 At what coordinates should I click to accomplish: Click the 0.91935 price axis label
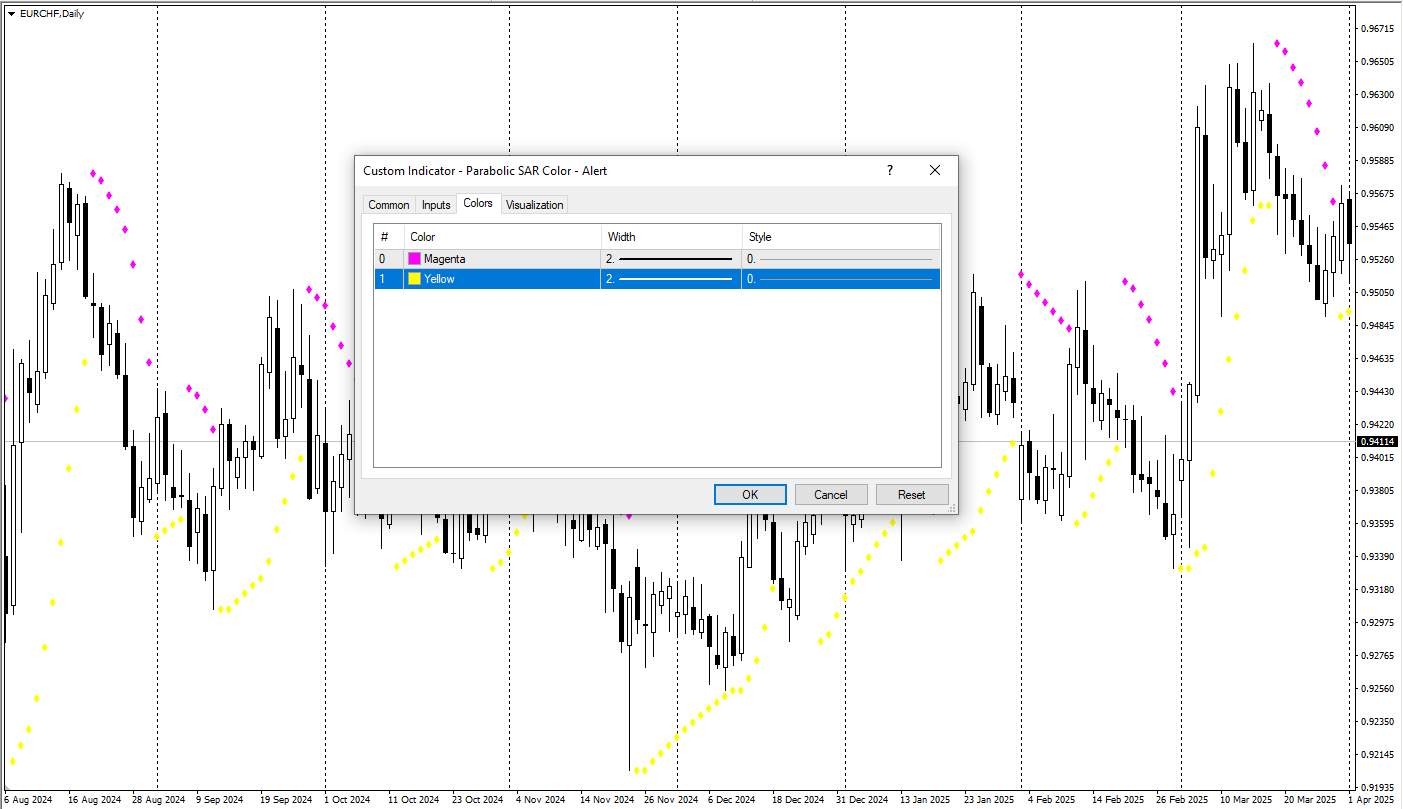(x=1379, y=787)
